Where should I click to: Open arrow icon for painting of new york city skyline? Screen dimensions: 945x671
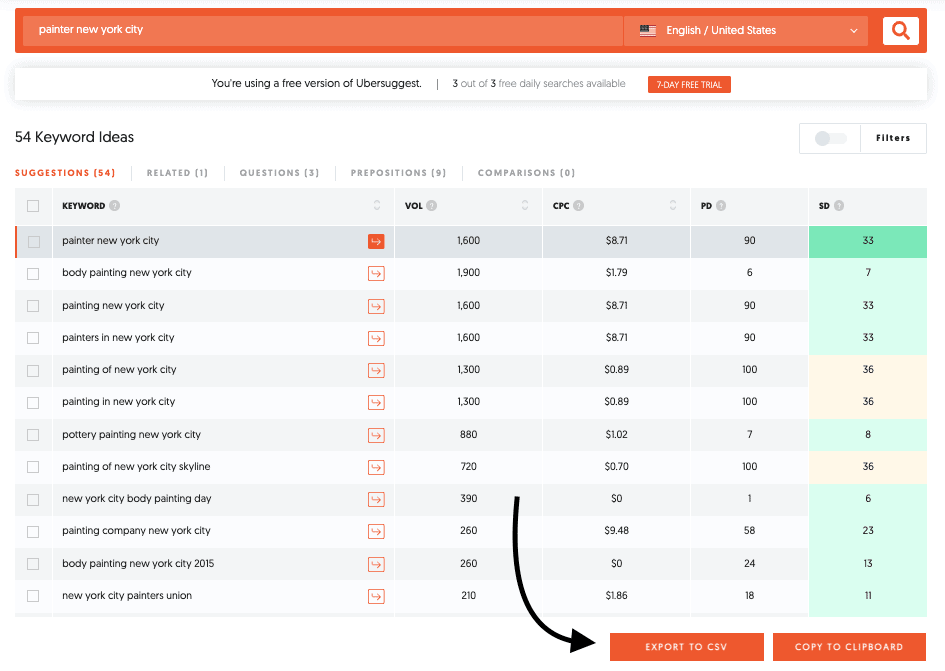[x=376, y=467]
